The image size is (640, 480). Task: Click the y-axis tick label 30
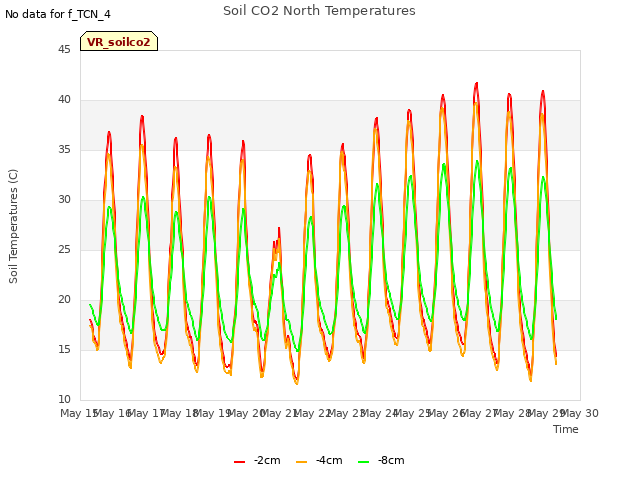[x=64, y=200]
